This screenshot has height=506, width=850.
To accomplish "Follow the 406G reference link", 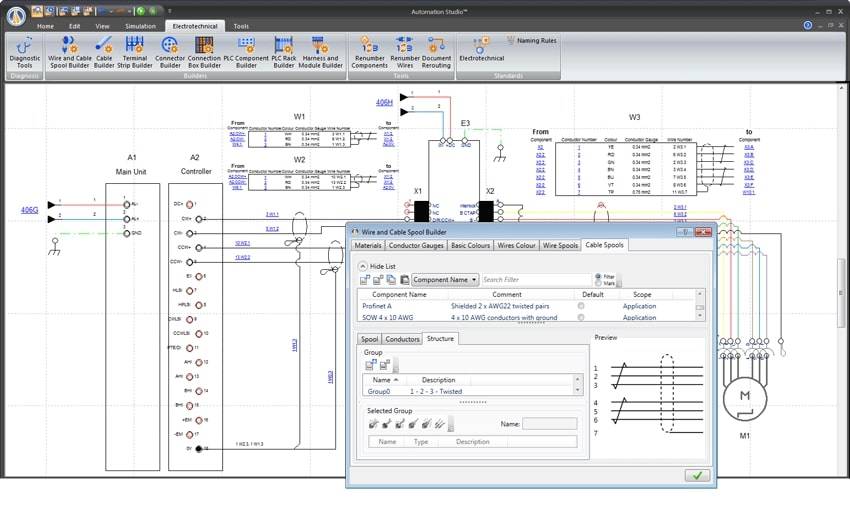I will [x=29, y=210].
